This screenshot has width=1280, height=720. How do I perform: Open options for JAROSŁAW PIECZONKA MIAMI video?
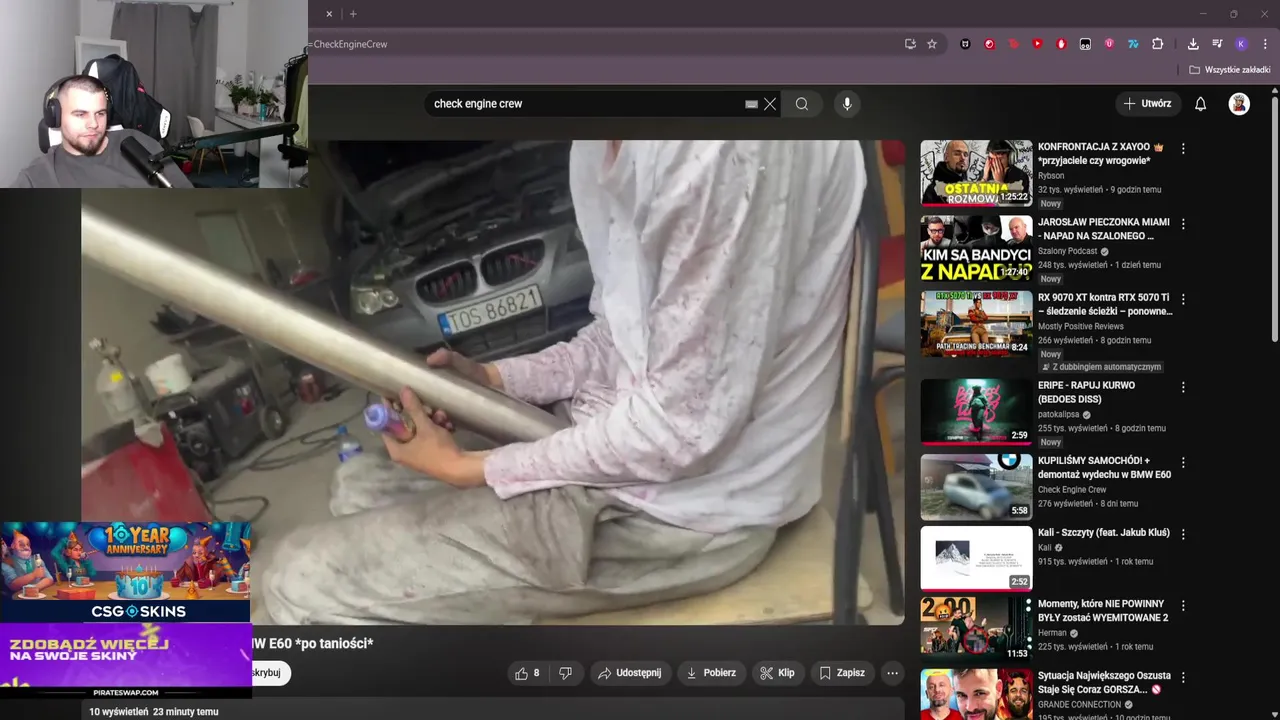point(1183,224)
